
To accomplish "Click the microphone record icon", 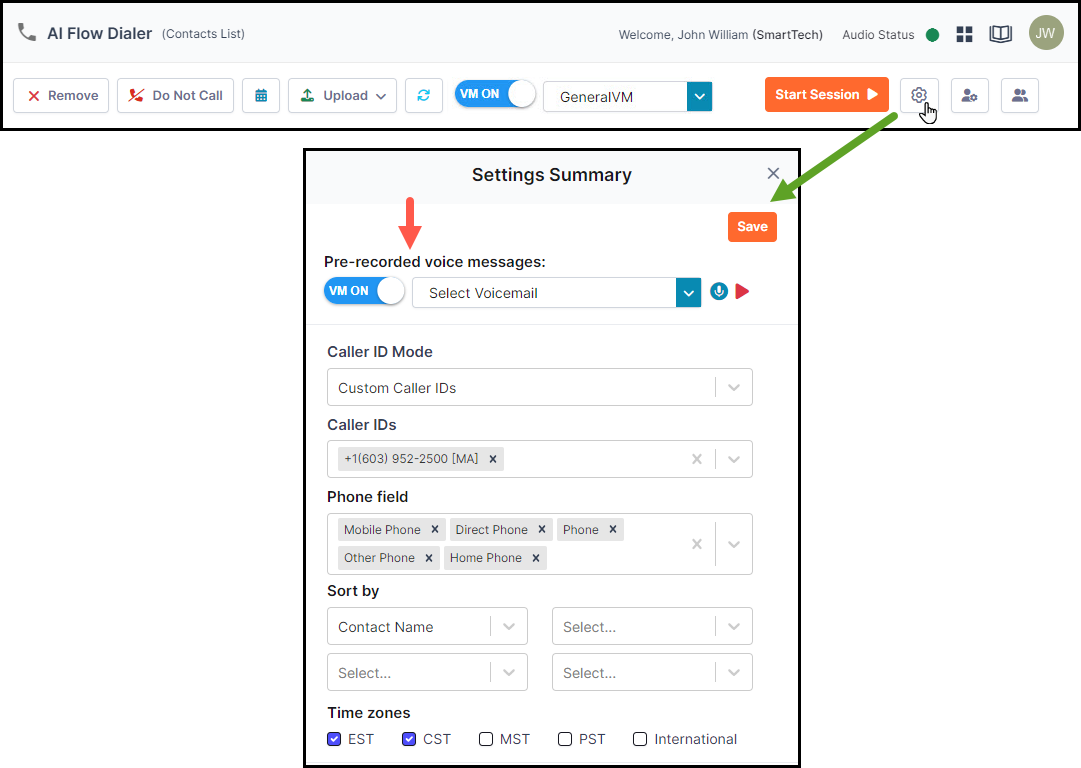I will (719, 292).
